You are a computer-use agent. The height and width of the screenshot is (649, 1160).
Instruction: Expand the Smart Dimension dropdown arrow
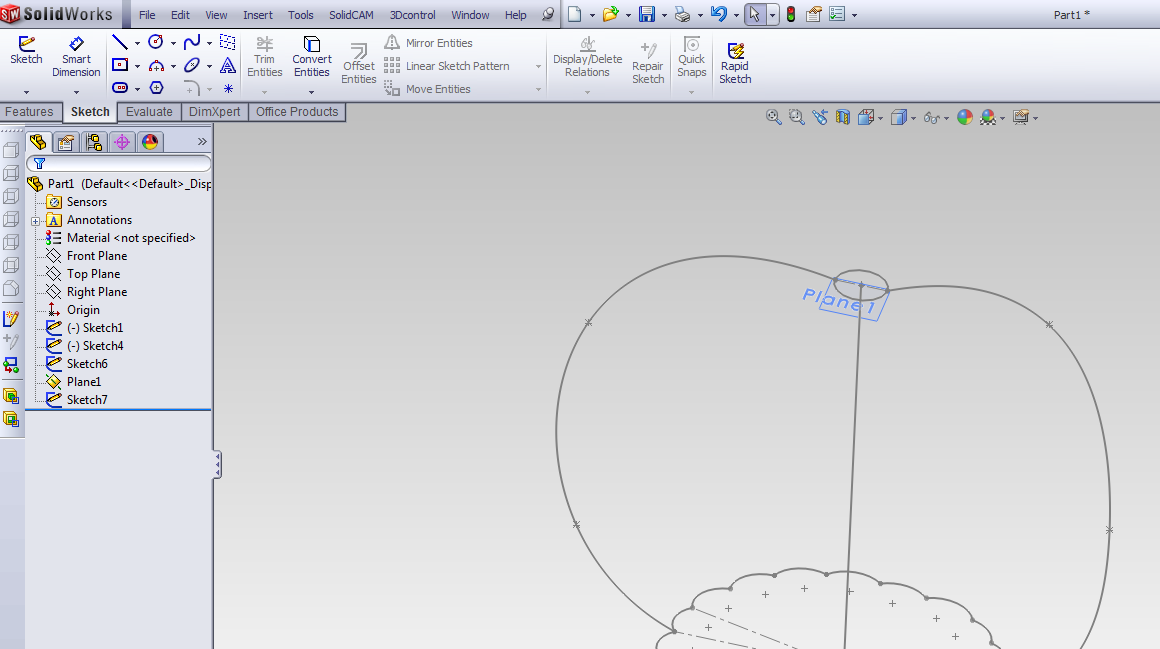pos(76,93)
